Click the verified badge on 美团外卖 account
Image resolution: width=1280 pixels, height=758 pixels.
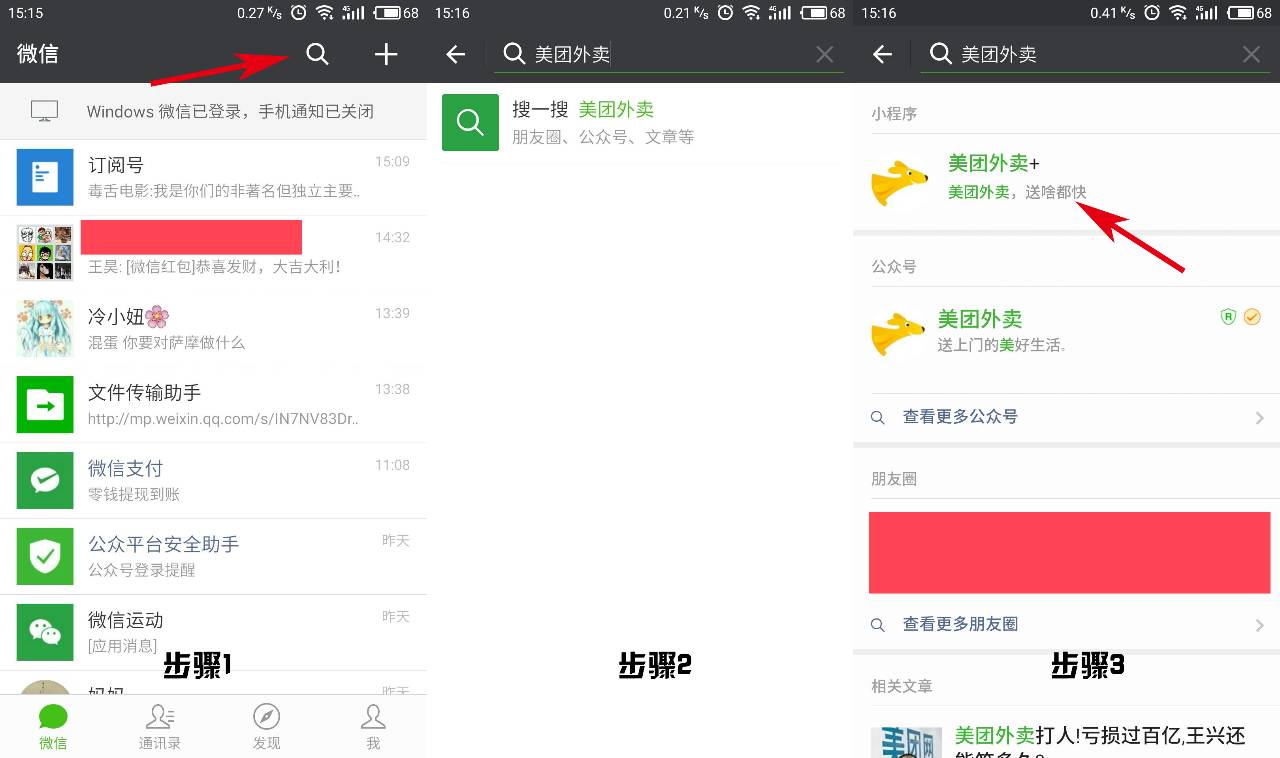pyautogui.click(x=1252, y=316)
